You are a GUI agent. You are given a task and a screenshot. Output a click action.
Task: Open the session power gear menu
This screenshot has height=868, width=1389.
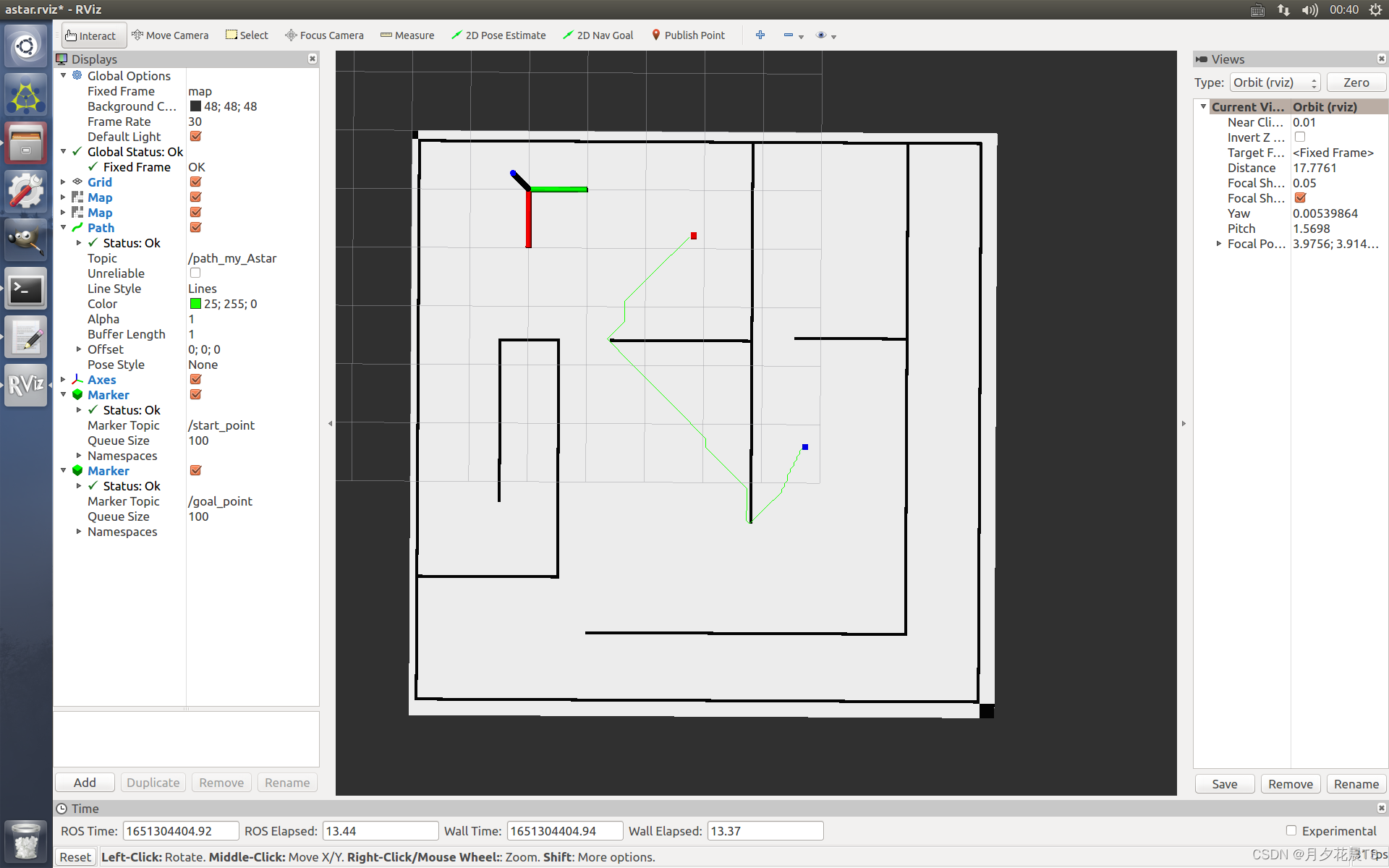1375,9
